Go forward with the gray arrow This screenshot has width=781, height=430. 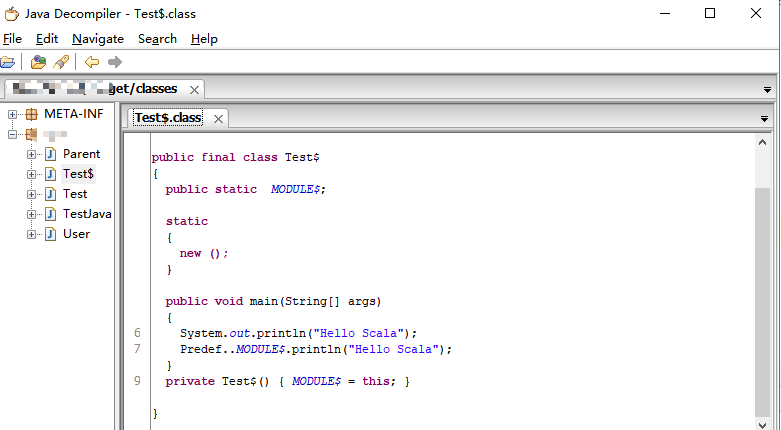pyautogui.click(x=115, y=62)
